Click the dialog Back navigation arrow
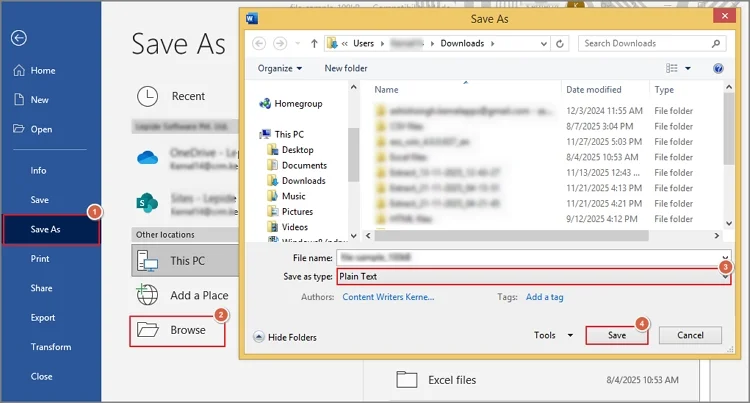This screenshot has height=403, width=750. click(259, 44)
